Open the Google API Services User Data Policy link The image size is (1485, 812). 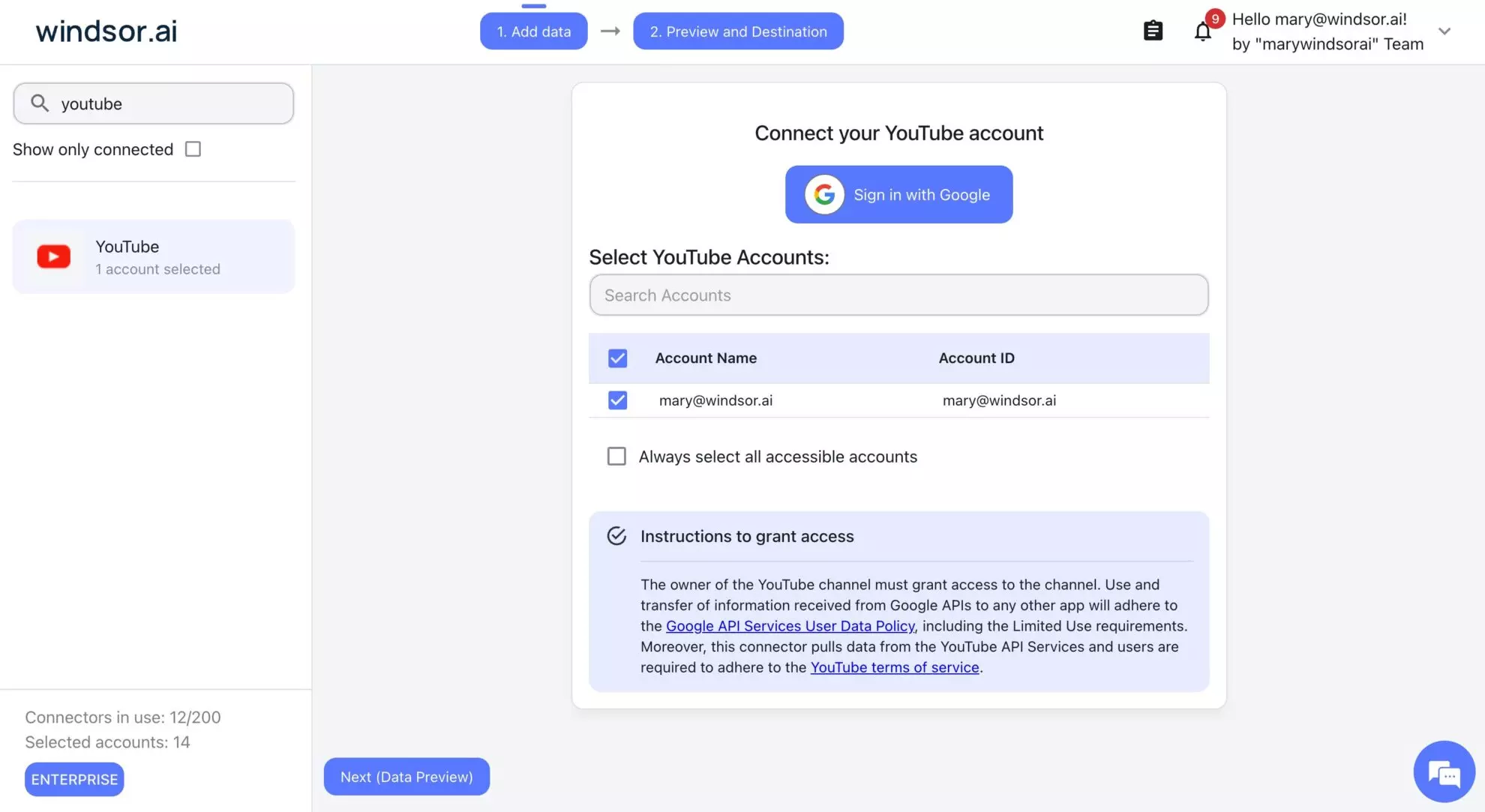pyautogui.click(x=790, y=626)
